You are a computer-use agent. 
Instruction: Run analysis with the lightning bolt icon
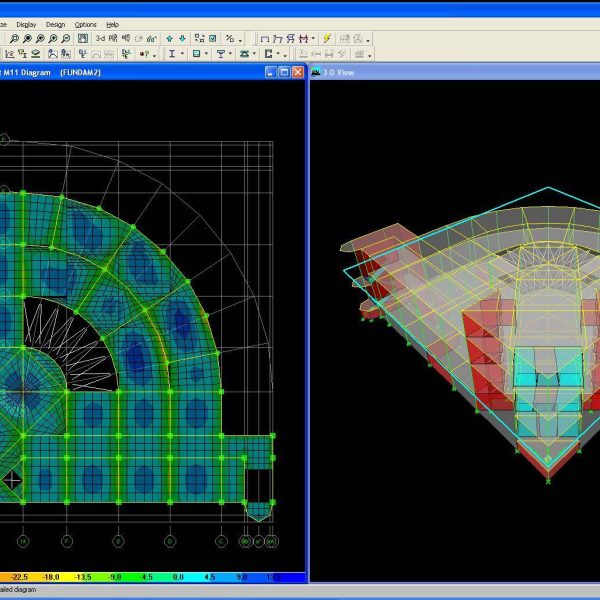click(x=327, y=38)
